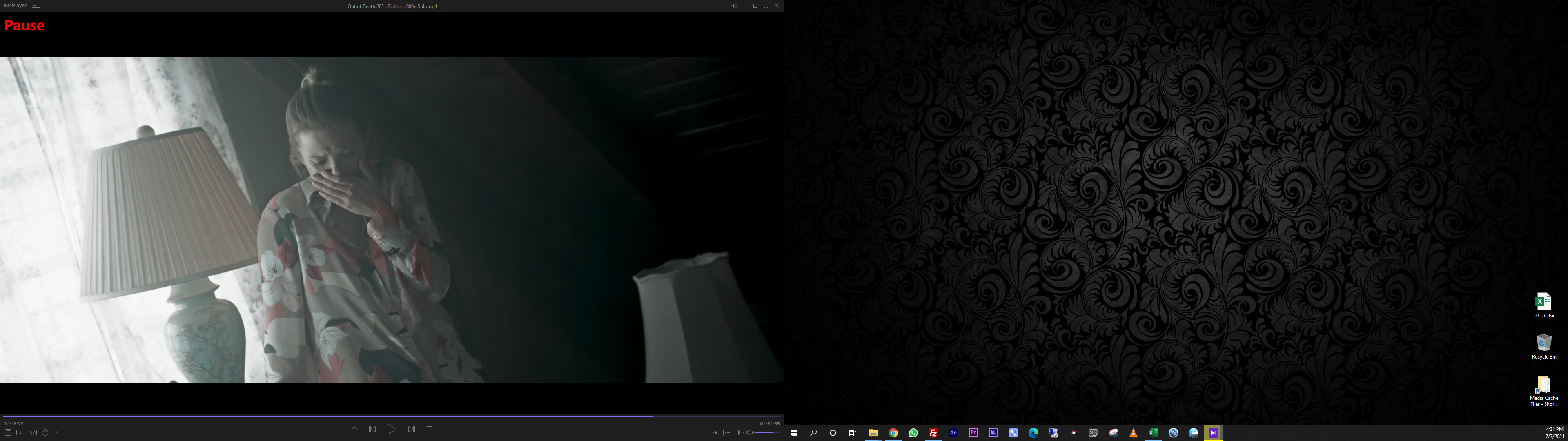Skip to next track
1568x441 pixels.
tap(412, 430)
